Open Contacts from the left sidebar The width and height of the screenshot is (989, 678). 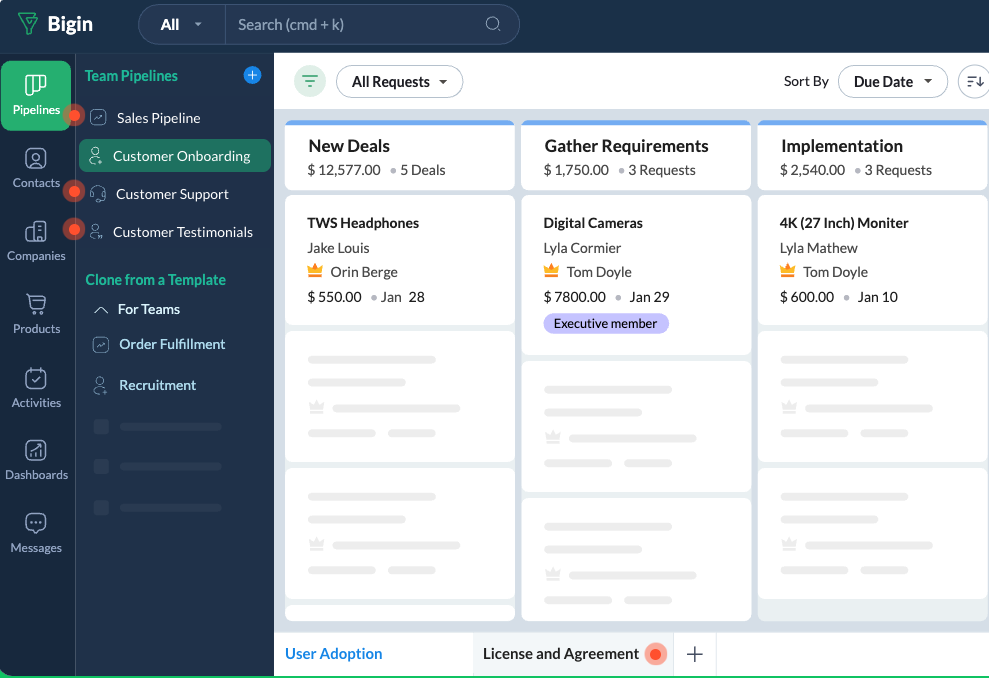click(x=36, y=168)
